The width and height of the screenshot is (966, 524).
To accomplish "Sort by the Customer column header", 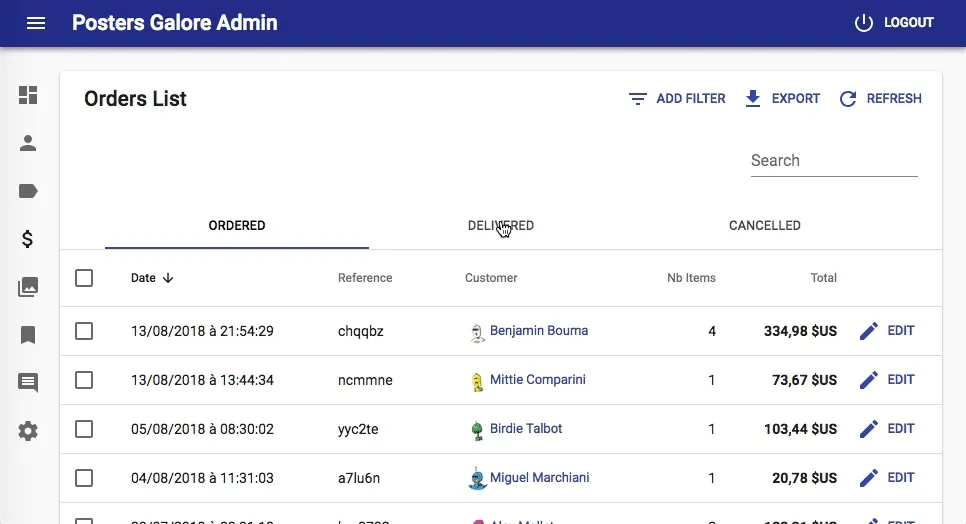I will (x=491, y=278).
